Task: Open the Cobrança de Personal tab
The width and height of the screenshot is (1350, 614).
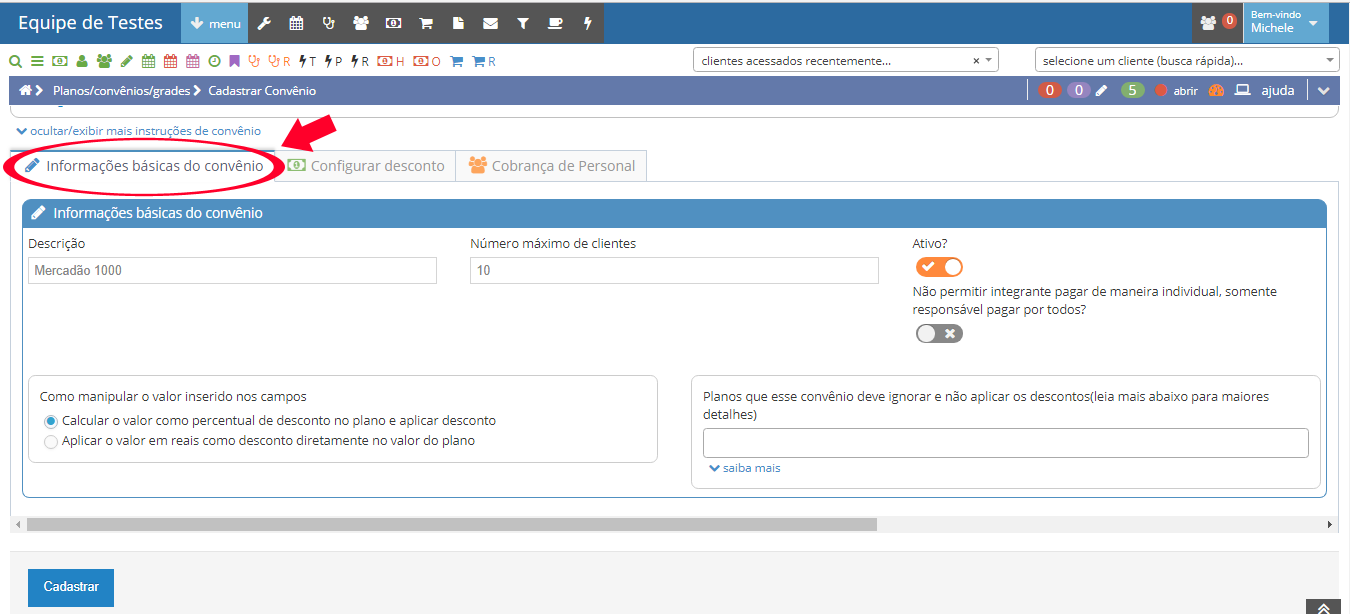Action: click(552, 166)
